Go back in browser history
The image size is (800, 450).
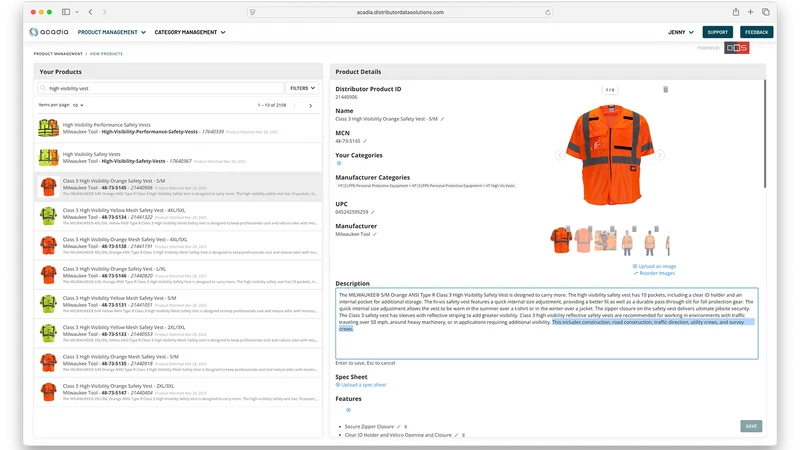point(90,12)
